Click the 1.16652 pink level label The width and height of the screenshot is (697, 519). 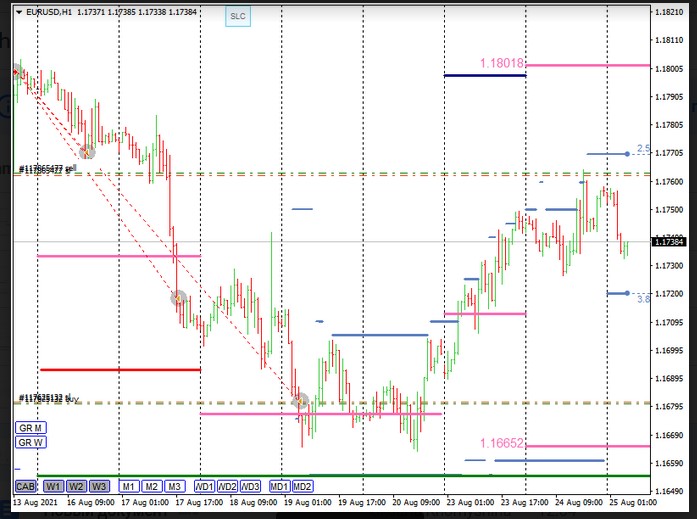click(502, 442)
